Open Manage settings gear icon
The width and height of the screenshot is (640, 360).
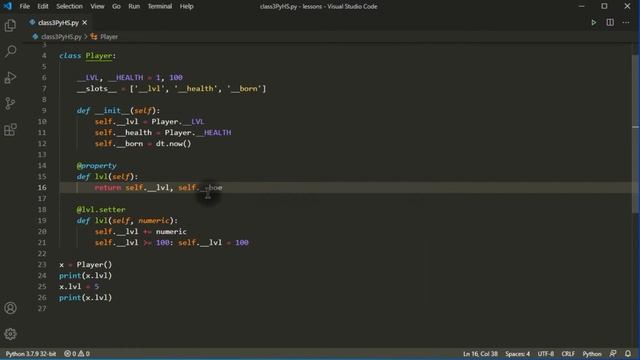pyautogui.click(x=10, y=334)
